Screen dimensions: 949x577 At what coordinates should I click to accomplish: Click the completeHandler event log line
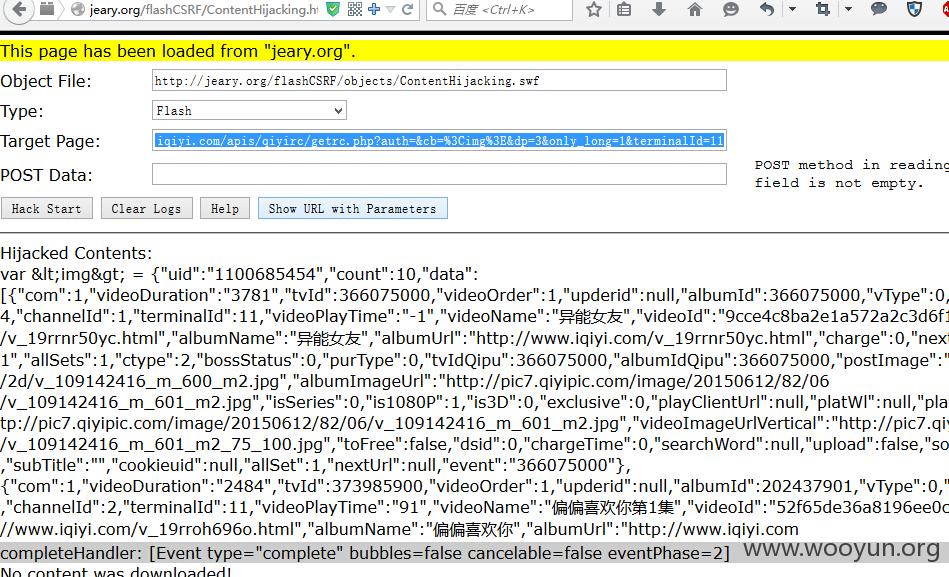tap(365, 553)
